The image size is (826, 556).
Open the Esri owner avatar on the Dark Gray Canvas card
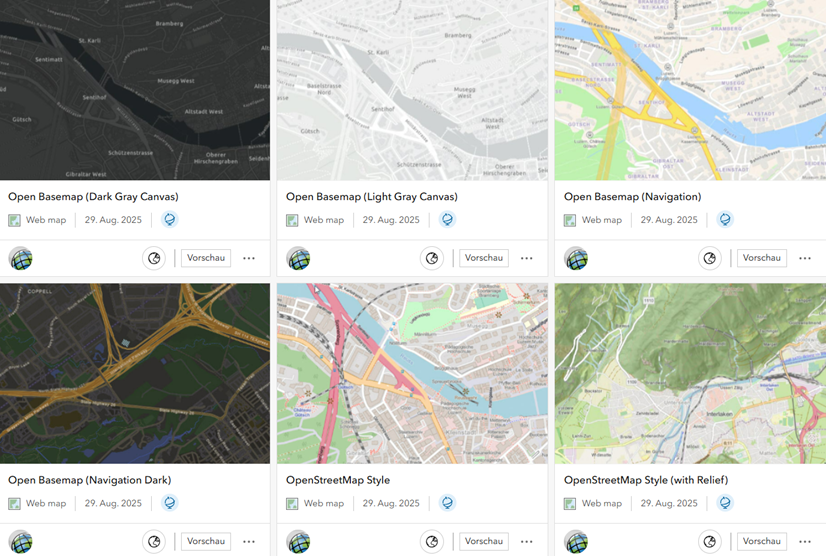21,258
